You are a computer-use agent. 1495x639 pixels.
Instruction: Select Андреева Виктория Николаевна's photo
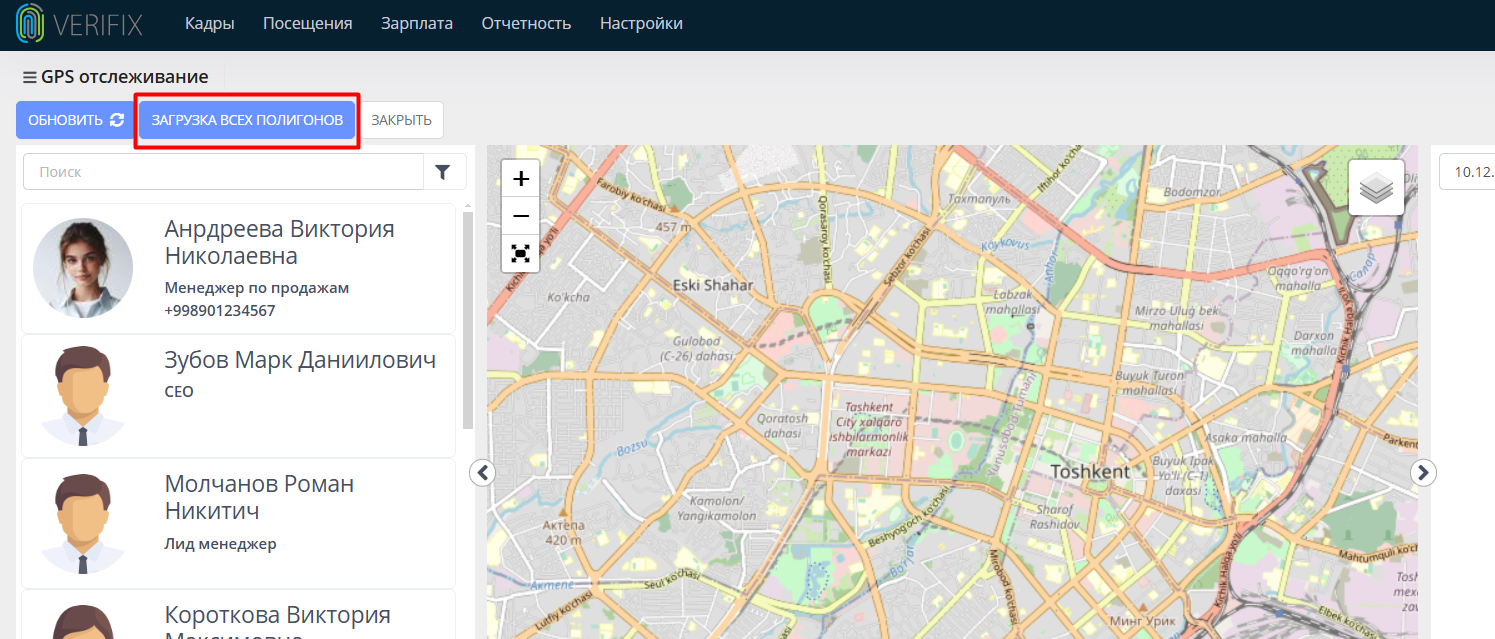83,269
